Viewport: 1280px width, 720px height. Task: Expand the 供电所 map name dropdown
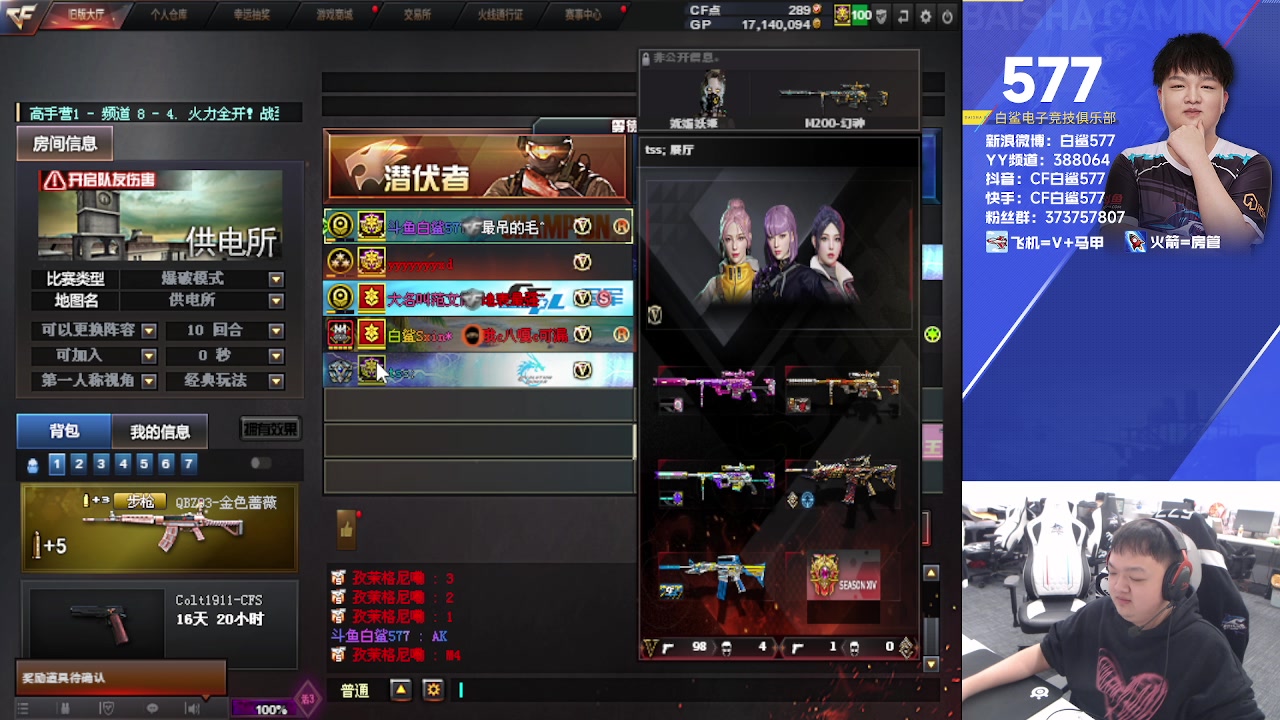tap(276, 301)
